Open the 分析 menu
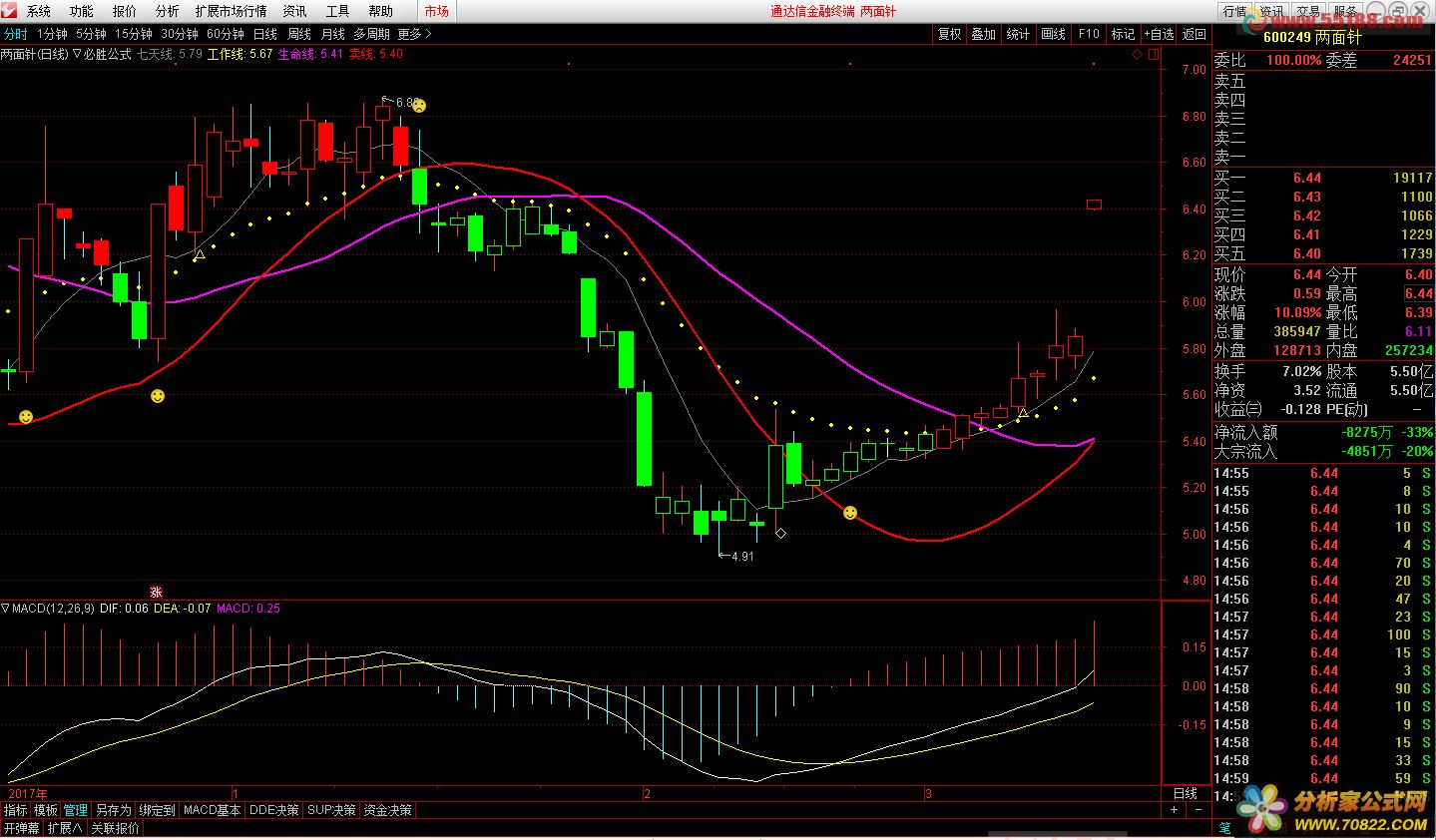The height and width of the screenshot is (840, 1436). point(167,11)
